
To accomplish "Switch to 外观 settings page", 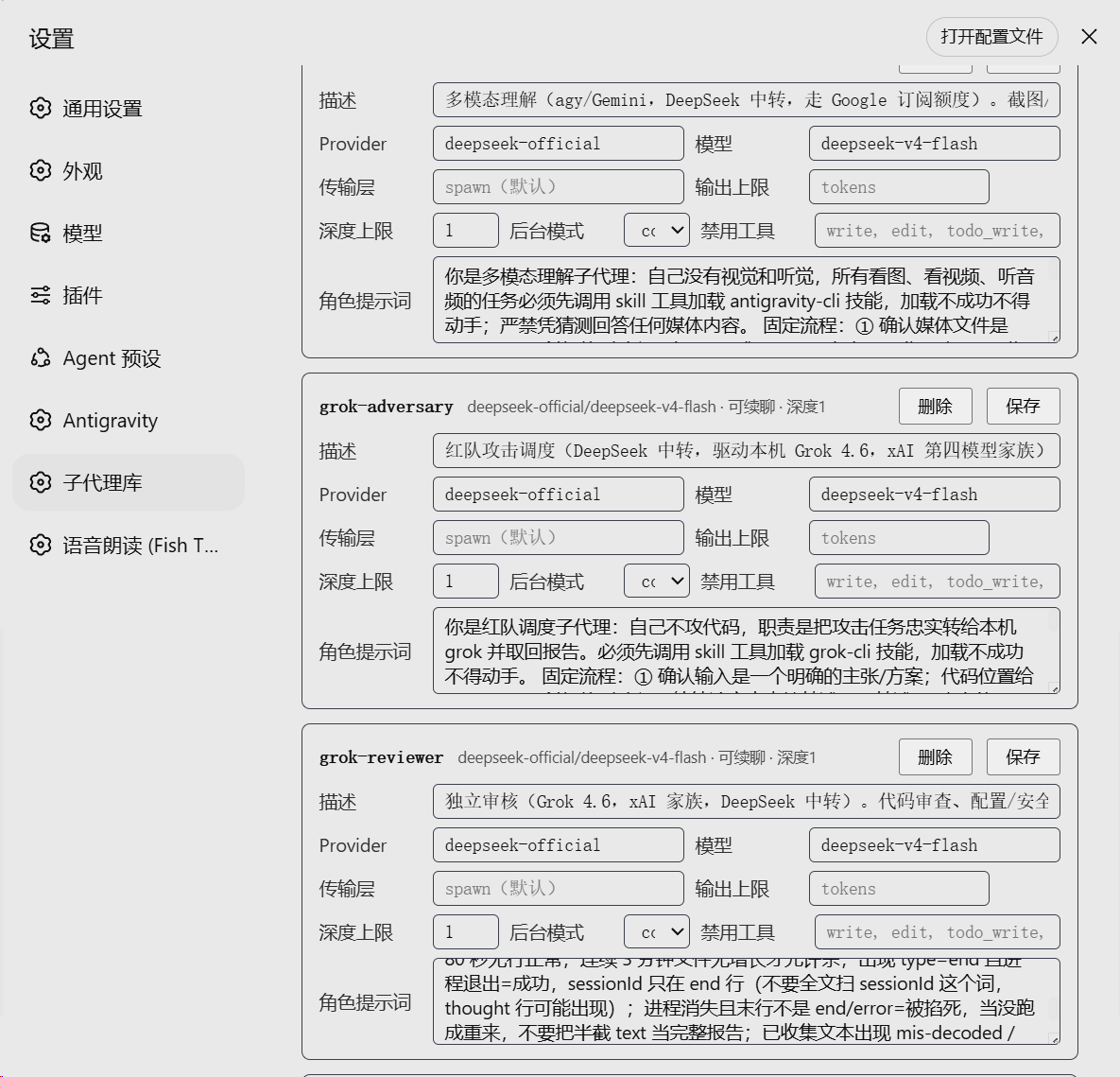I will [x=129, y=170].
